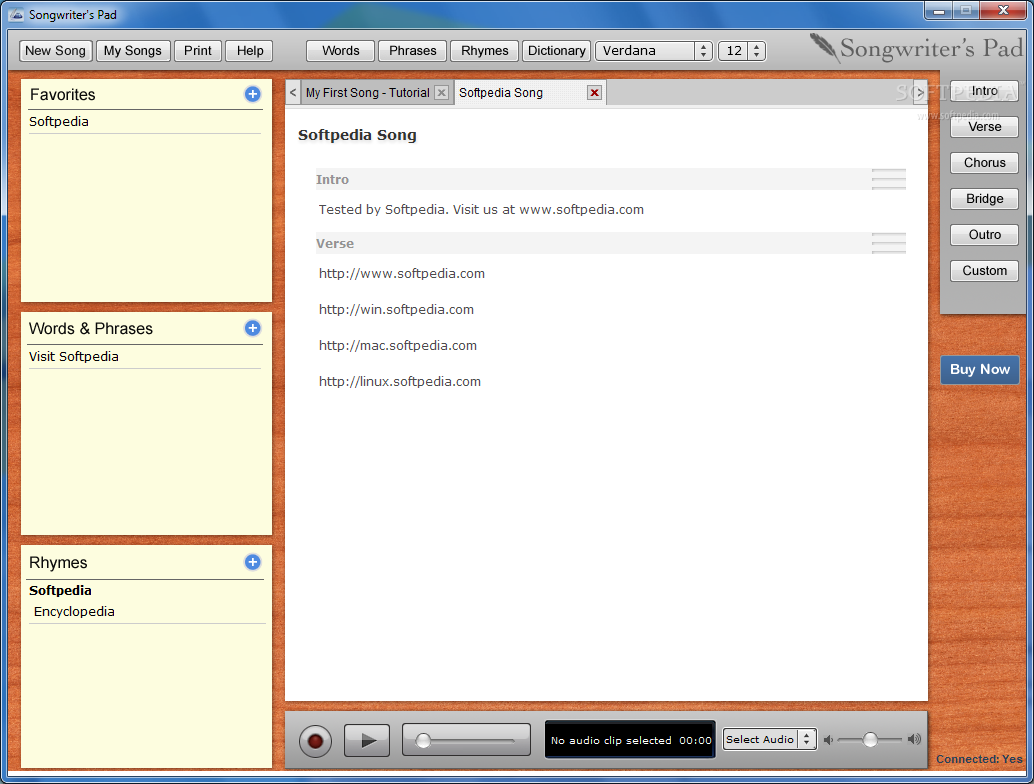Open the Phrases lookup
The height and width of the screenshot is (784, 1034).
point(413,51)
